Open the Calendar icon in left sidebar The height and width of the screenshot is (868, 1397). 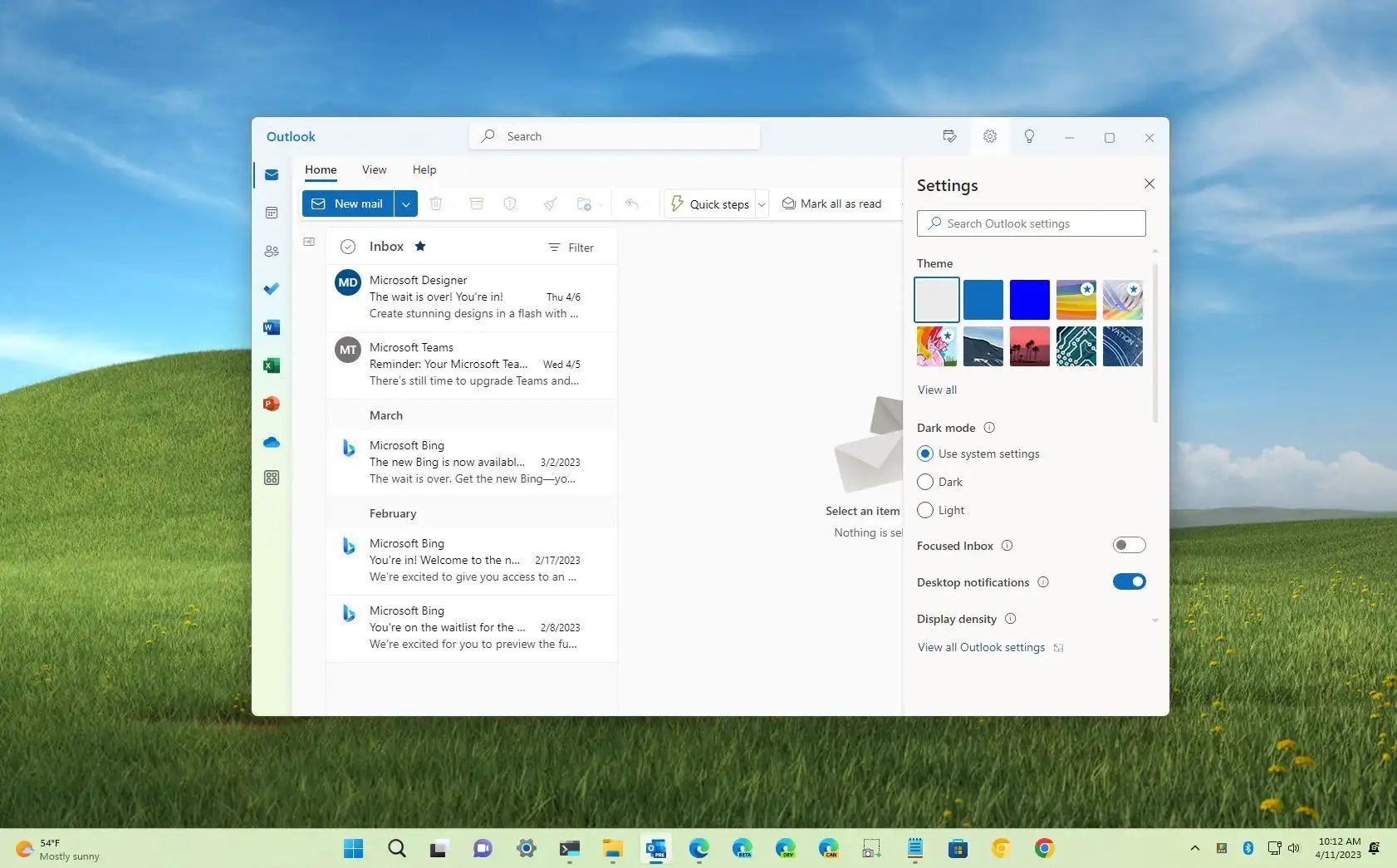coord(272,213)
